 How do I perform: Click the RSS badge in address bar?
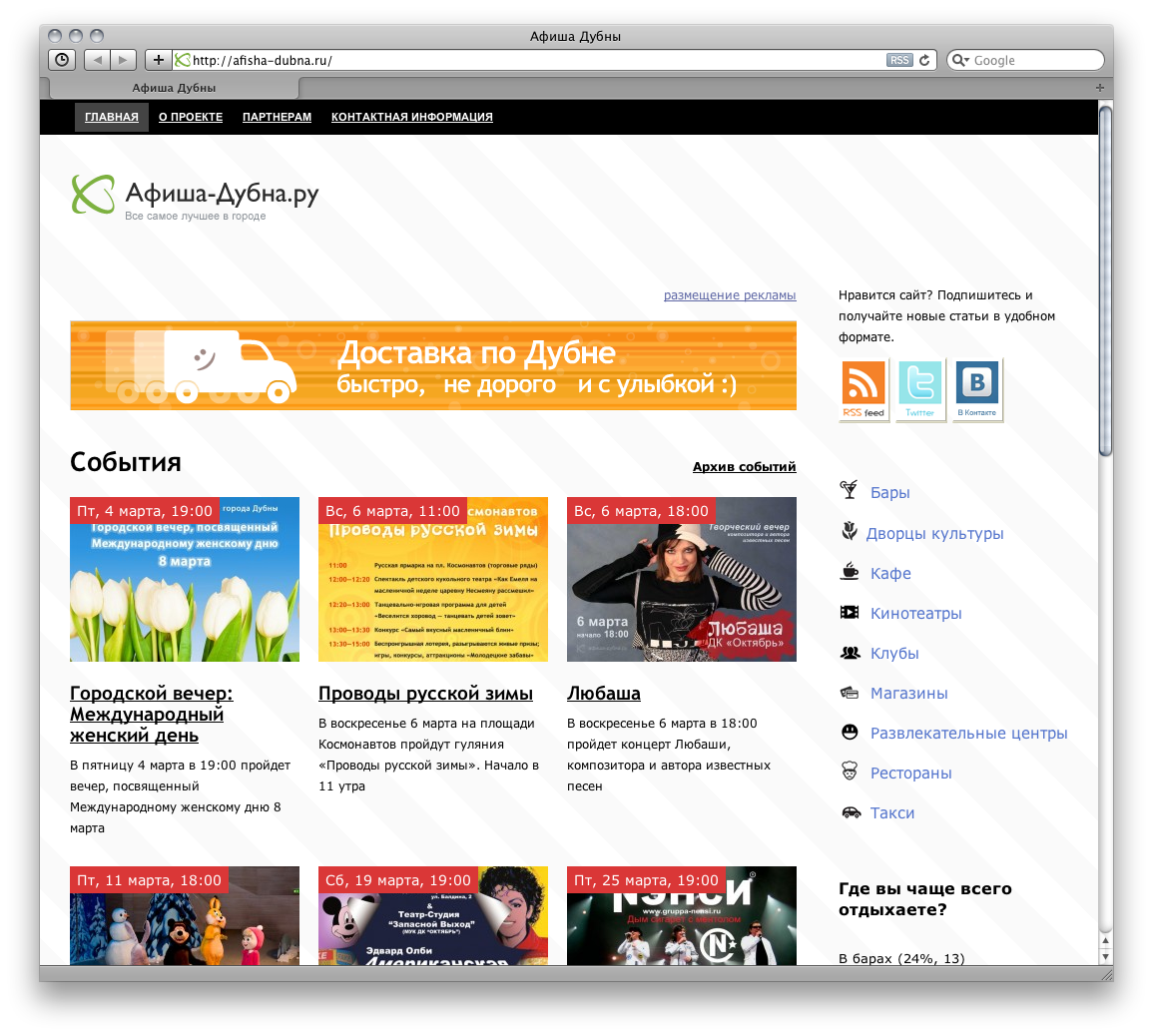[899, 60]
